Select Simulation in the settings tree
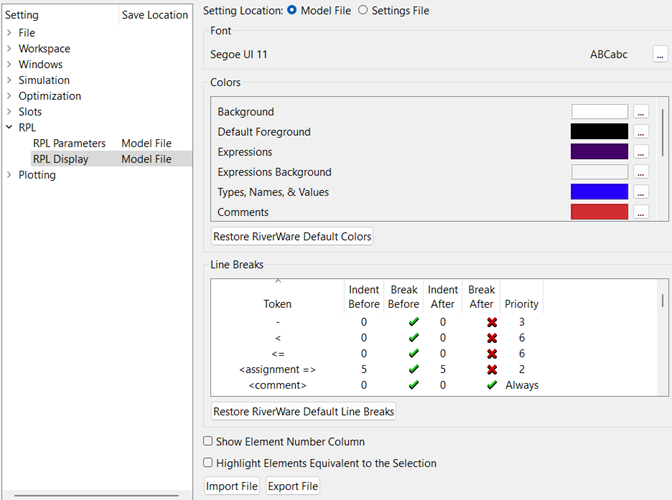672x500 pixels. tap(44, 80)
